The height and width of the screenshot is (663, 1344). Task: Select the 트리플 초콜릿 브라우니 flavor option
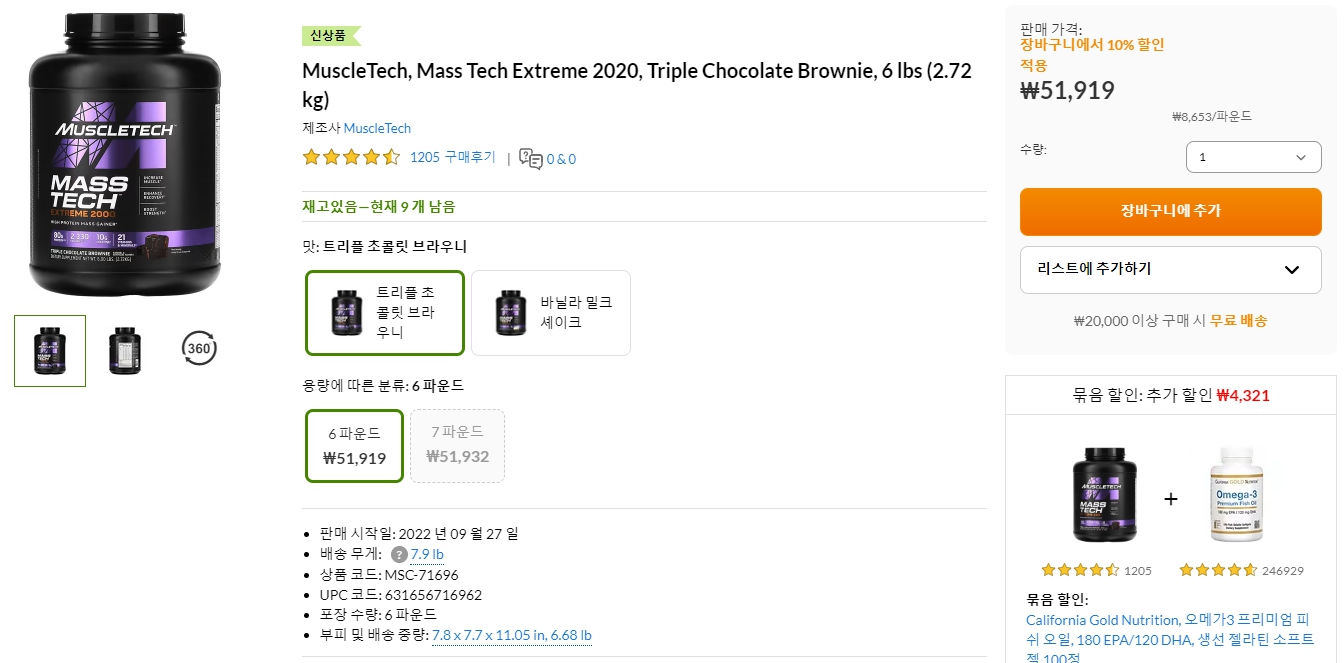pyautogui.click(x=384, y=312)
